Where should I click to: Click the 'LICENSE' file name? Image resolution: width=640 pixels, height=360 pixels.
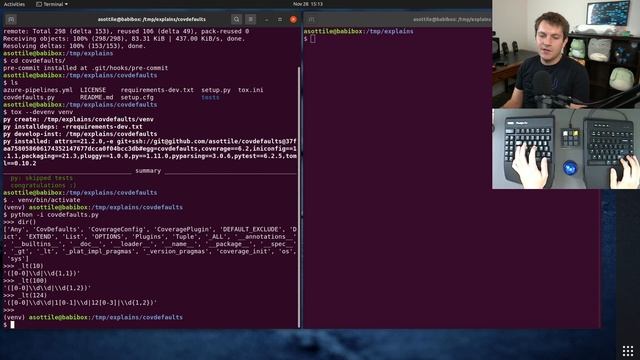93,90
